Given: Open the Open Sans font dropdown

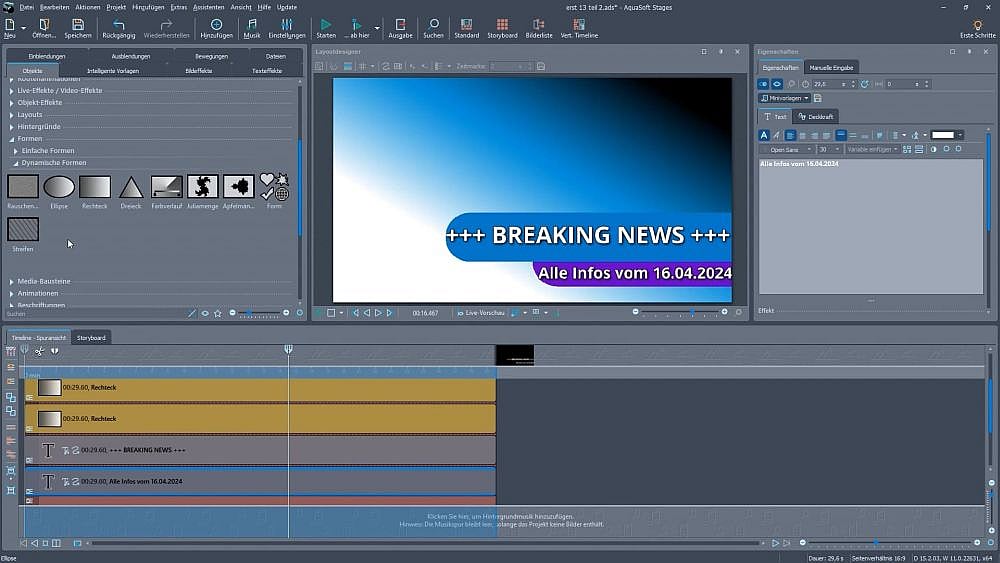Looking at the screenshot, I should 786,149.
